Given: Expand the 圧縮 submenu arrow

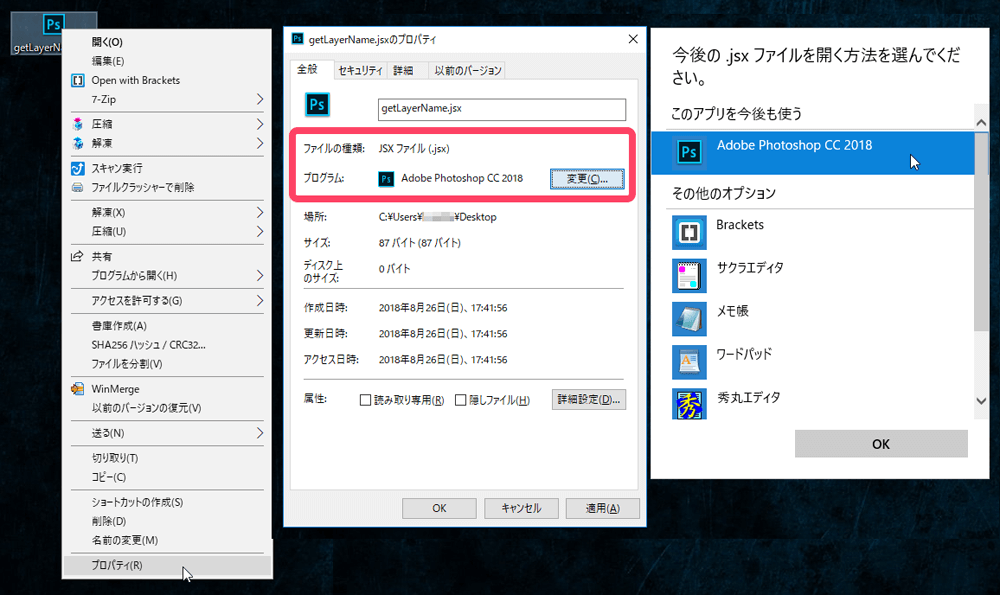Looking at the screenshot, I should (x=260, y=124).
